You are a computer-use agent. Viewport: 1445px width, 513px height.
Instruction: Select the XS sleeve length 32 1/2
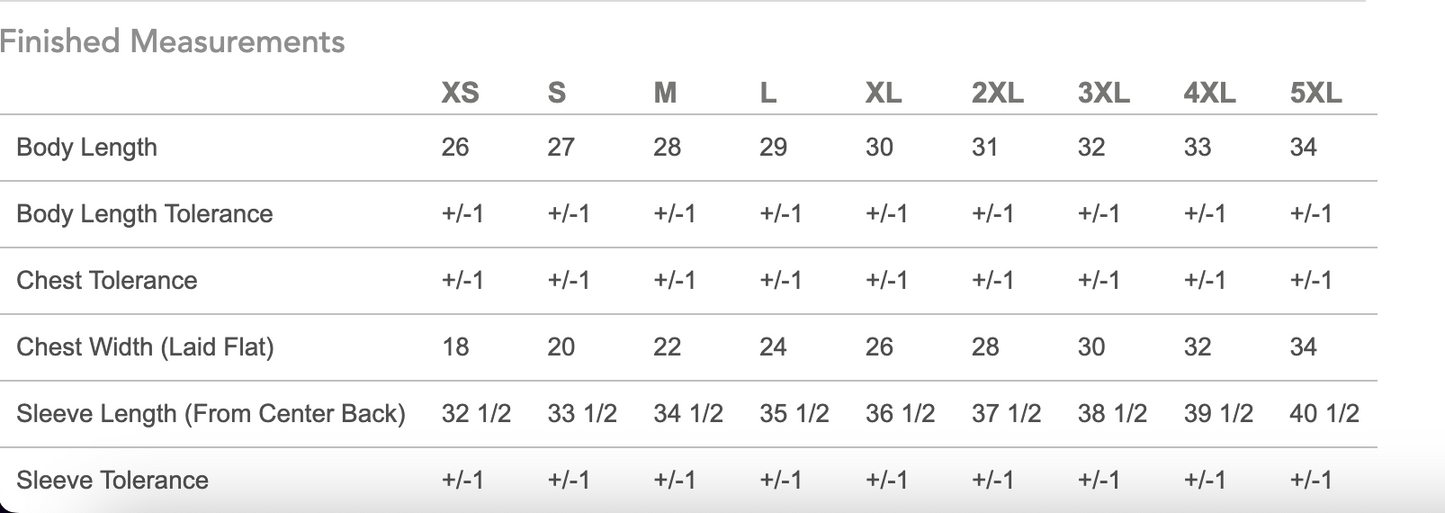(476, 413)
